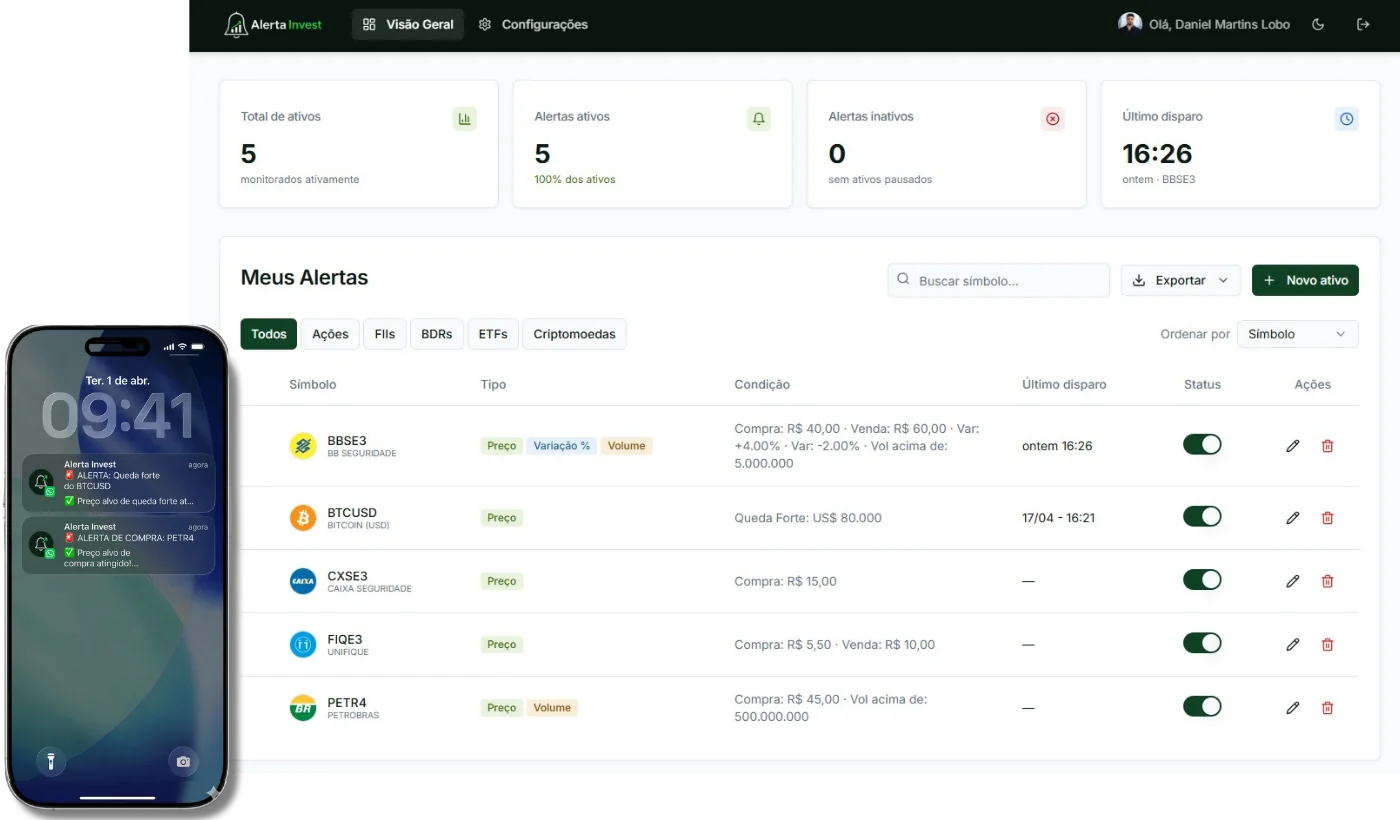The image size is (1400, 820).
Task: Click the Alerta Invest bell logo
Action: (236, 24)
